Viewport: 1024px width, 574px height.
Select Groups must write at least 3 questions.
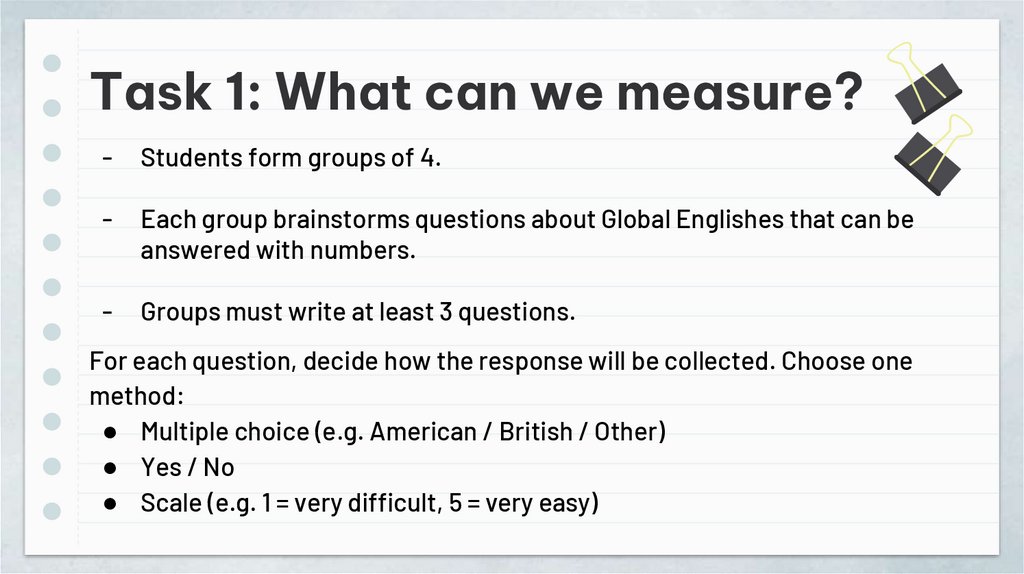357,312
